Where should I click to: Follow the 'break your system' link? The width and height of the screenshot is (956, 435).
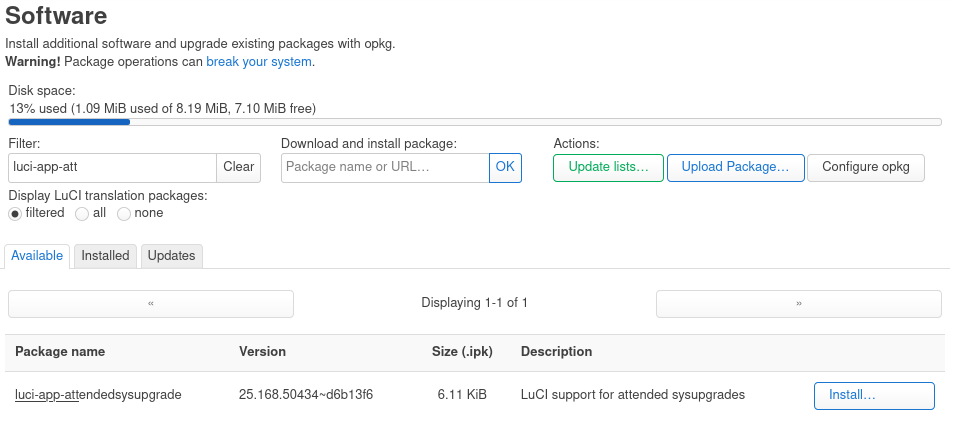[260, 62]
